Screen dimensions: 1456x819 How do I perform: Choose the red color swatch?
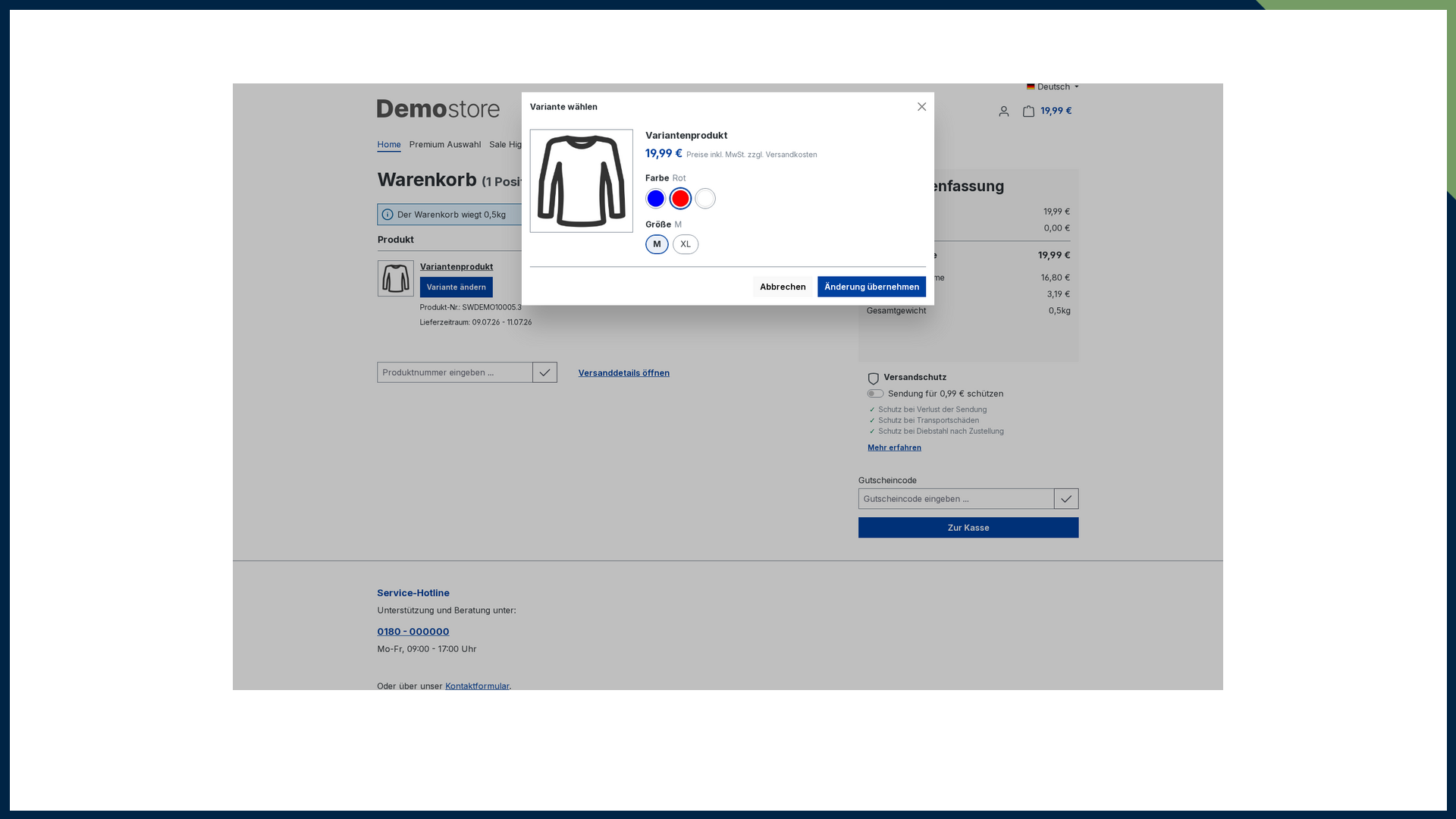680,199
